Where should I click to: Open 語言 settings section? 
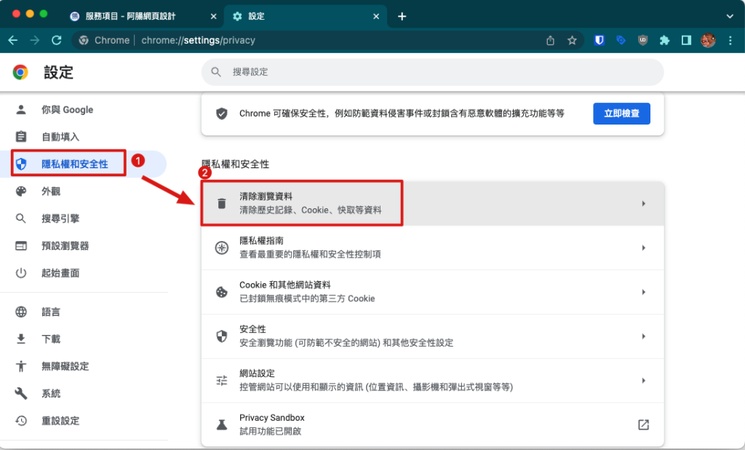point(51,312)
